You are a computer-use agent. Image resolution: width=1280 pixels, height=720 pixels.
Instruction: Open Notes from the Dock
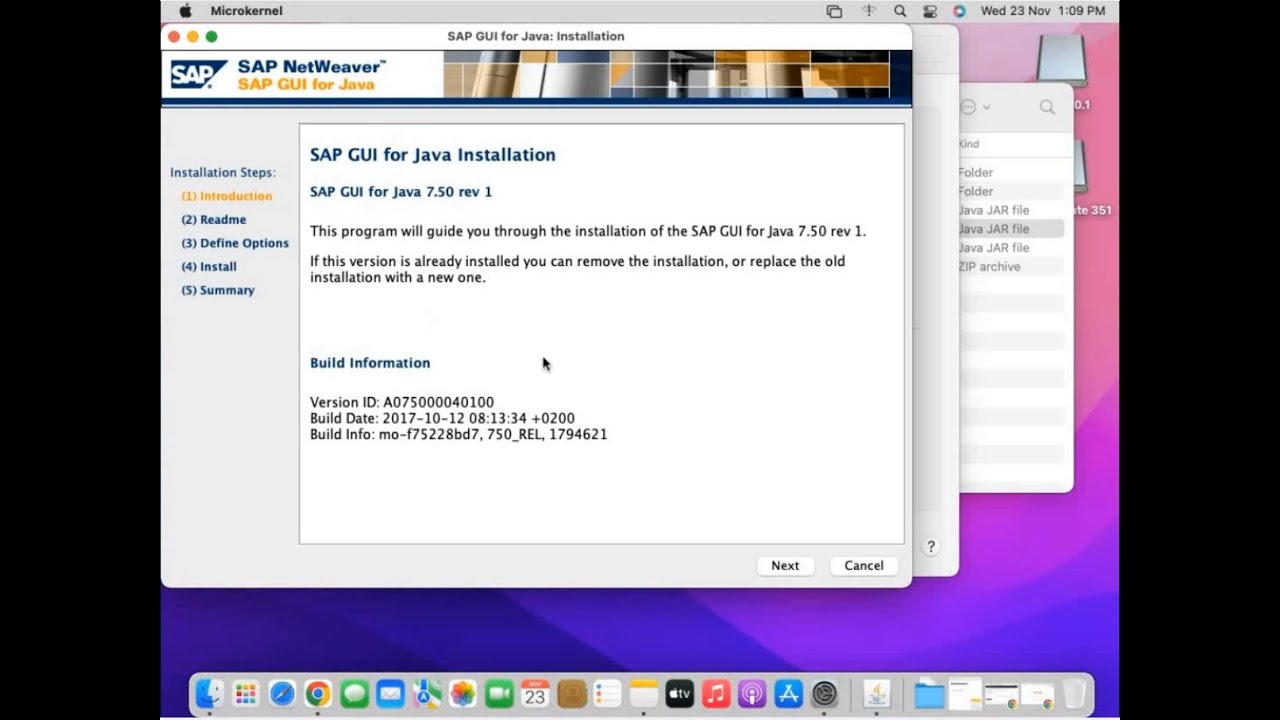pos(643,693)
